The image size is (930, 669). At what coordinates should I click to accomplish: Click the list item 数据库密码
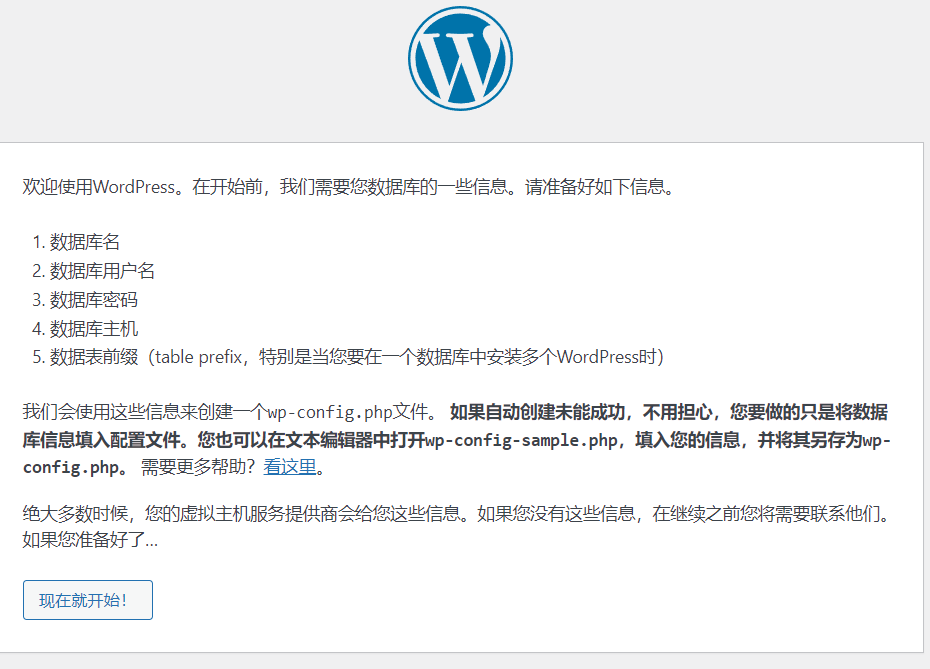pyautogui.click(x=94, y=300)
